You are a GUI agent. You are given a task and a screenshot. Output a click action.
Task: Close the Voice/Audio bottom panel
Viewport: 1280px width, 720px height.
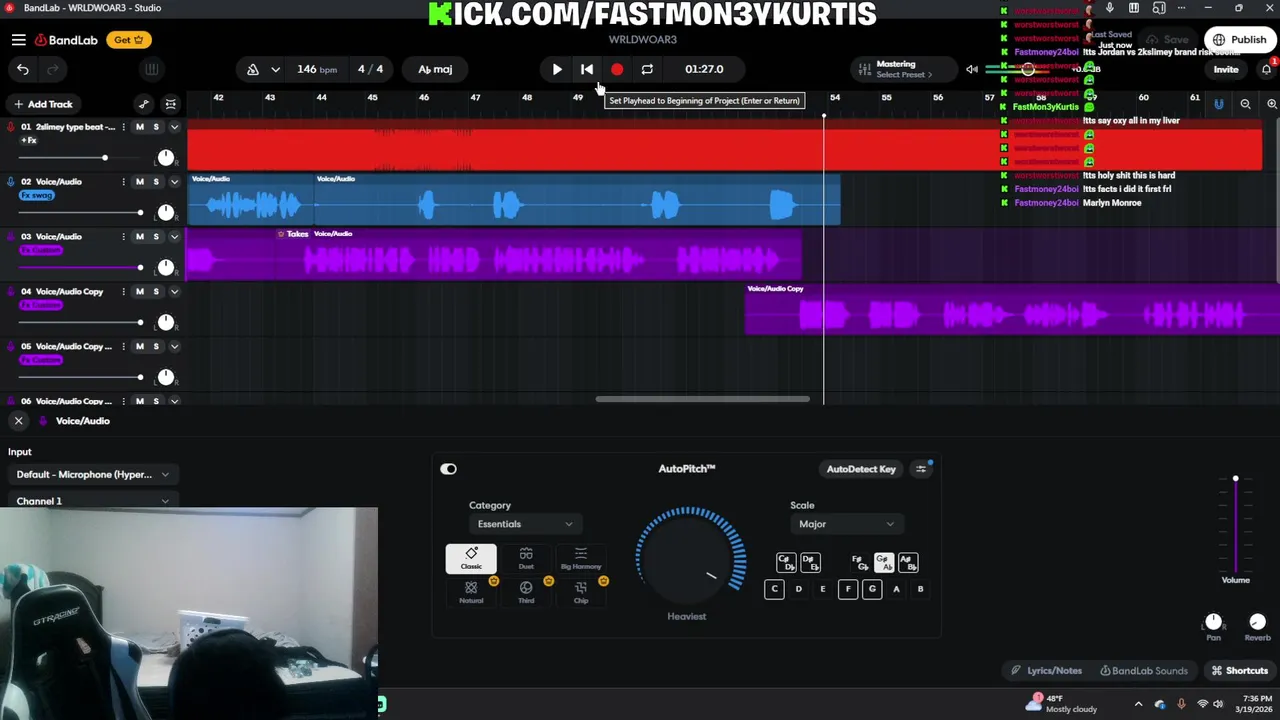pyautogui.click(x=18, y=421)
